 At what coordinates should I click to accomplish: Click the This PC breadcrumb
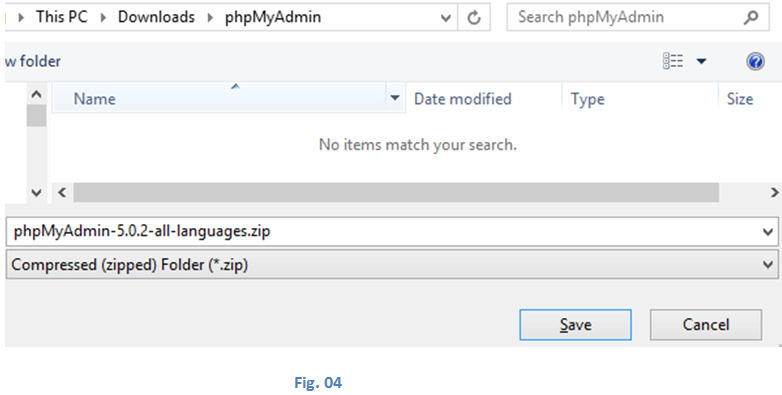62,17
